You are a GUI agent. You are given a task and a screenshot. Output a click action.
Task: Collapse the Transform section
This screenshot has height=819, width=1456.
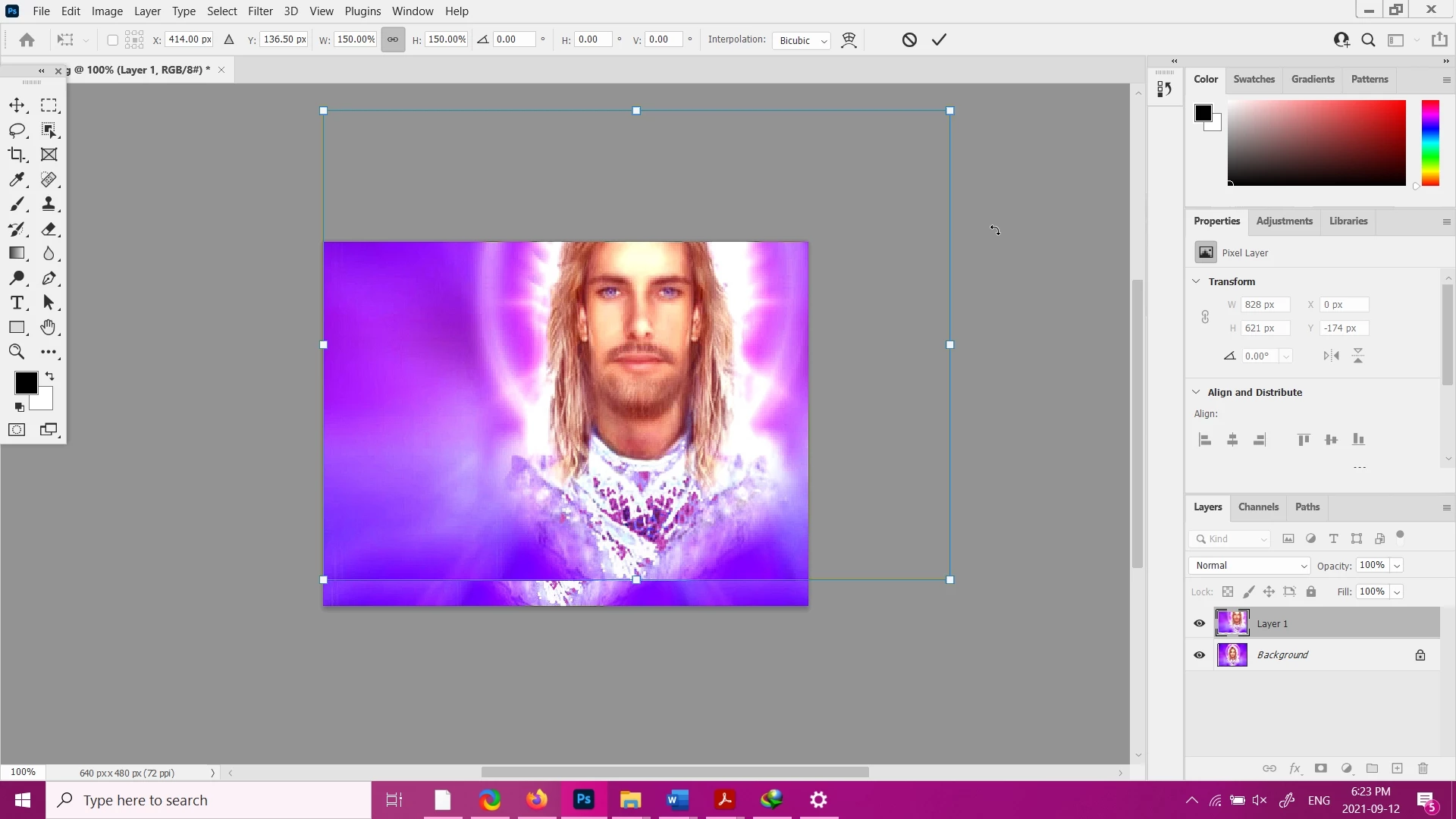pyautogui.click(x=1197, y=281)
